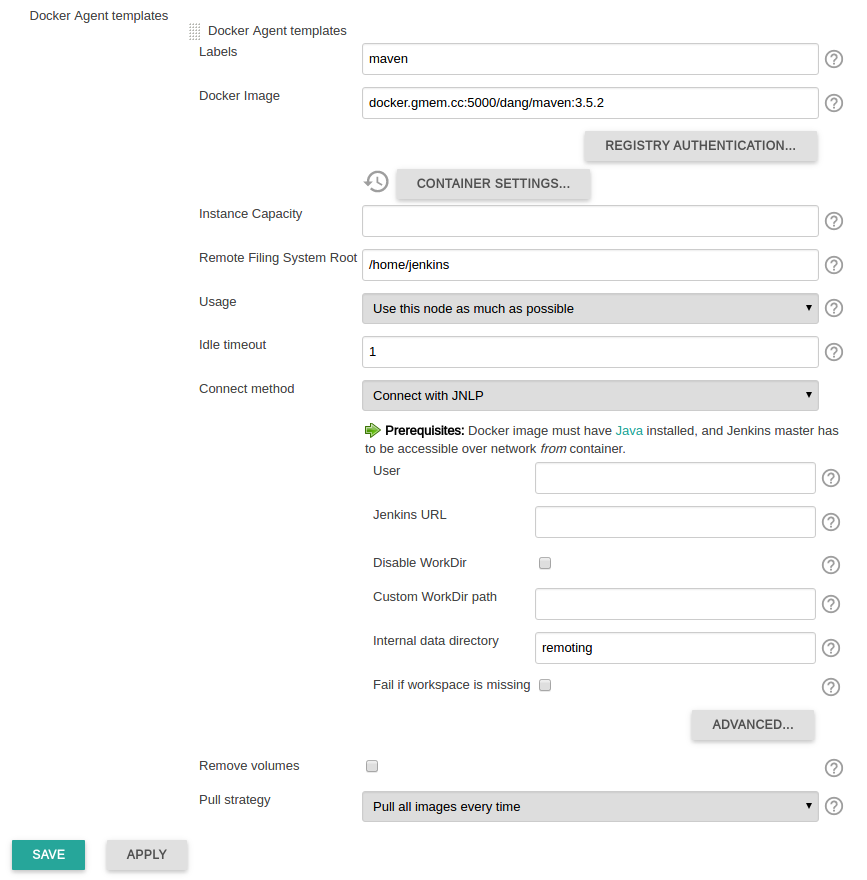Click help icon for Idle timeout

click(x=834, y=352)
